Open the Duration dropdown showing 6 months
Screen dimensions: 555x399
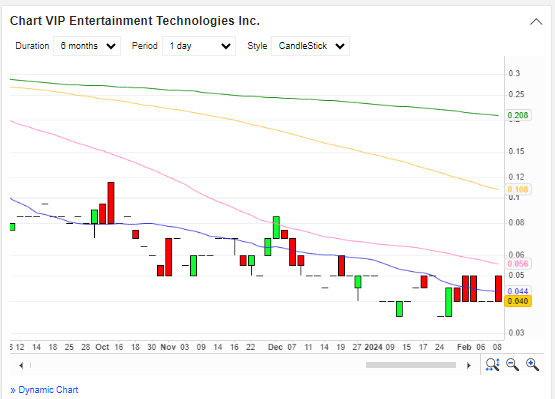point(87,46)
